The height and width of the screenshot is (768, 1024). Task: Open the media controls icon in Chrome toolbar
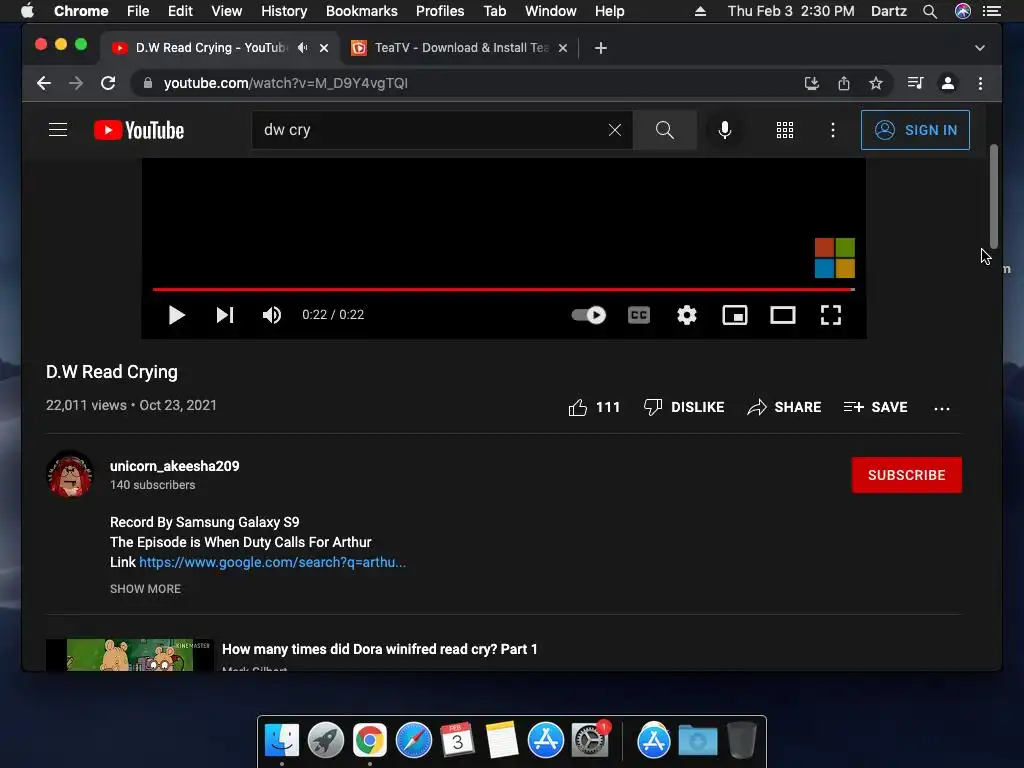click(916, 83)
